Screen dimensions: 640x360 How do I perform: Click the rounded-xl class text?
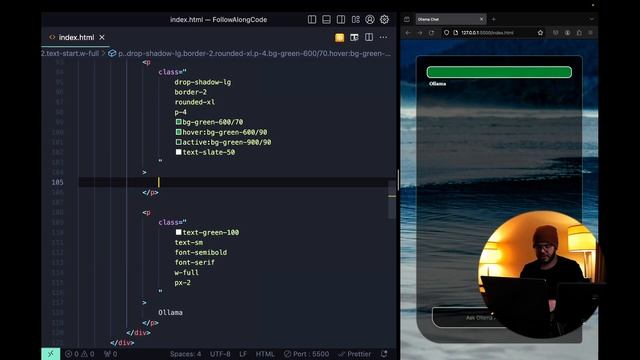click(x=195, y=102)
